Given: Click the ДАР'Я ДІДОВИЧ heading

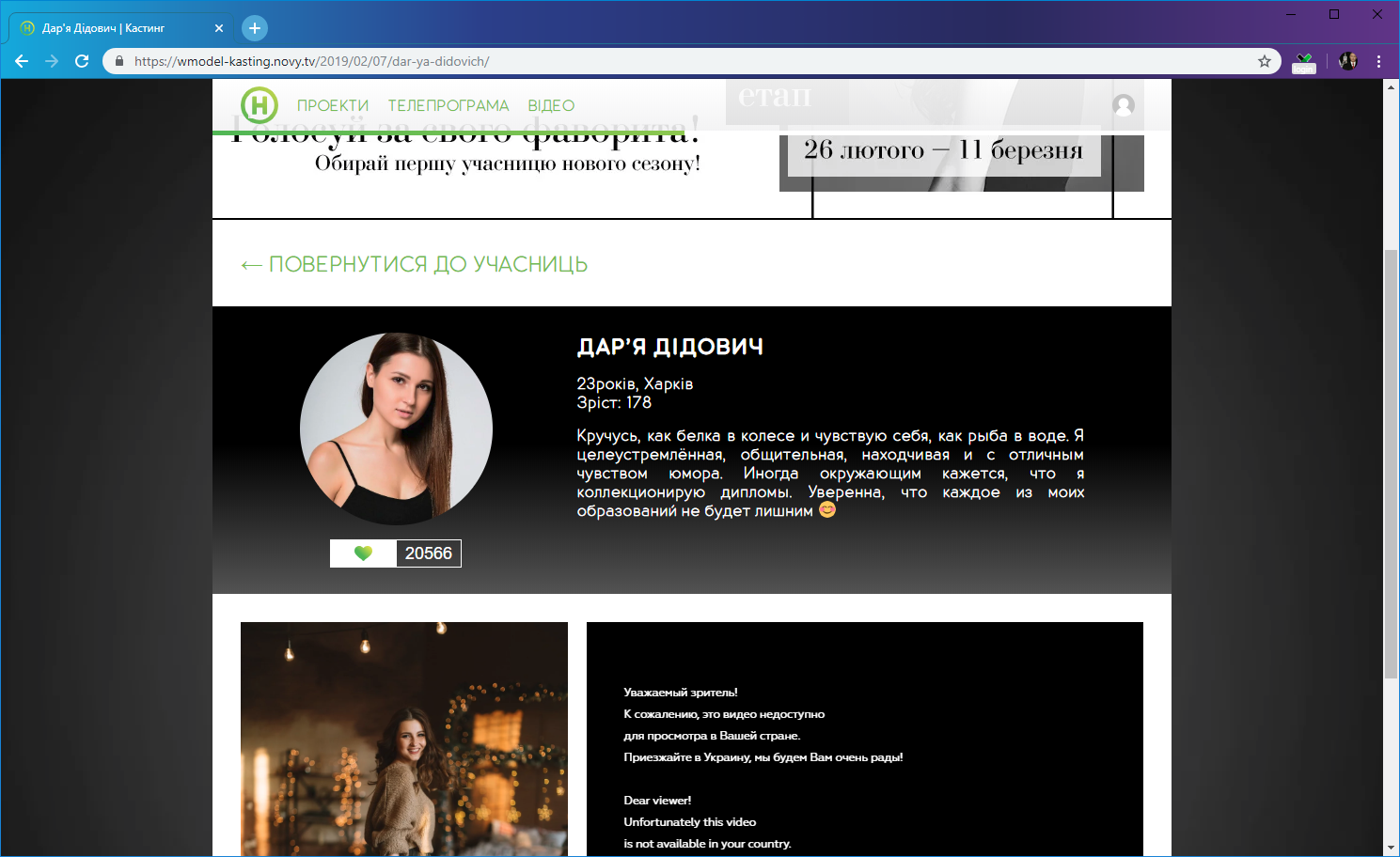Looking at the screenshot, I should (x=670, y=347).
